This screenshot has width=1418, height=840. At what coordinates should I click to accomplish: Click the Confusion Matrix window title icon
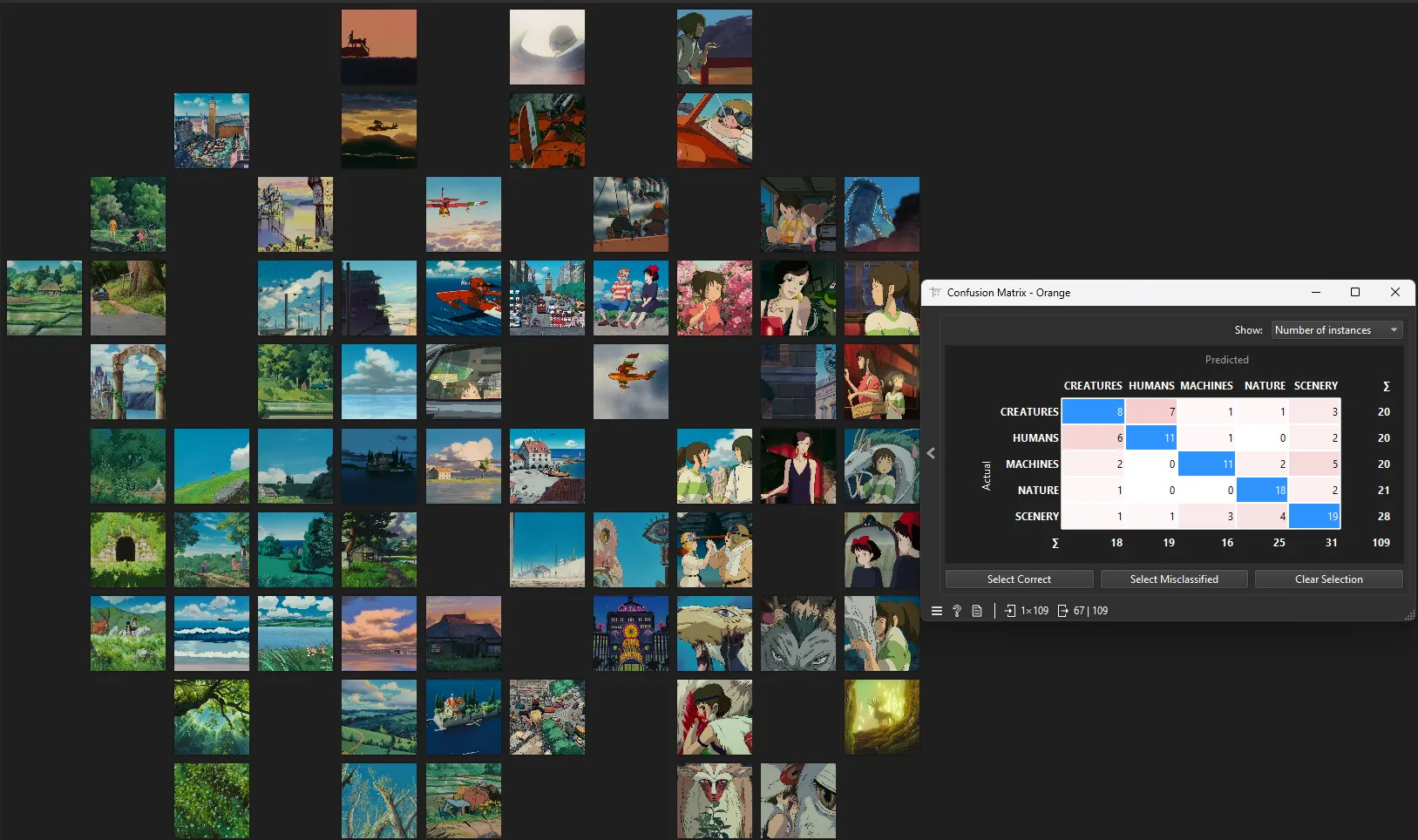tap(935, 293)
